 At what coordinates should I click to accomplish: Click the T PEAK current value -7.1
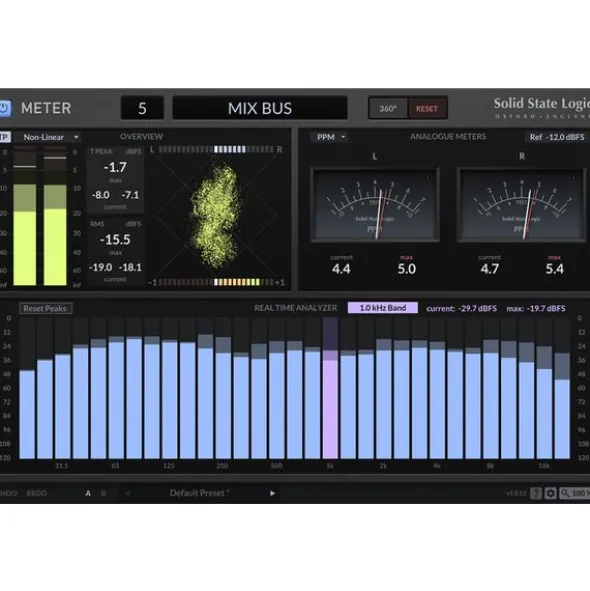pyautogui.click(x=130, y=195)
